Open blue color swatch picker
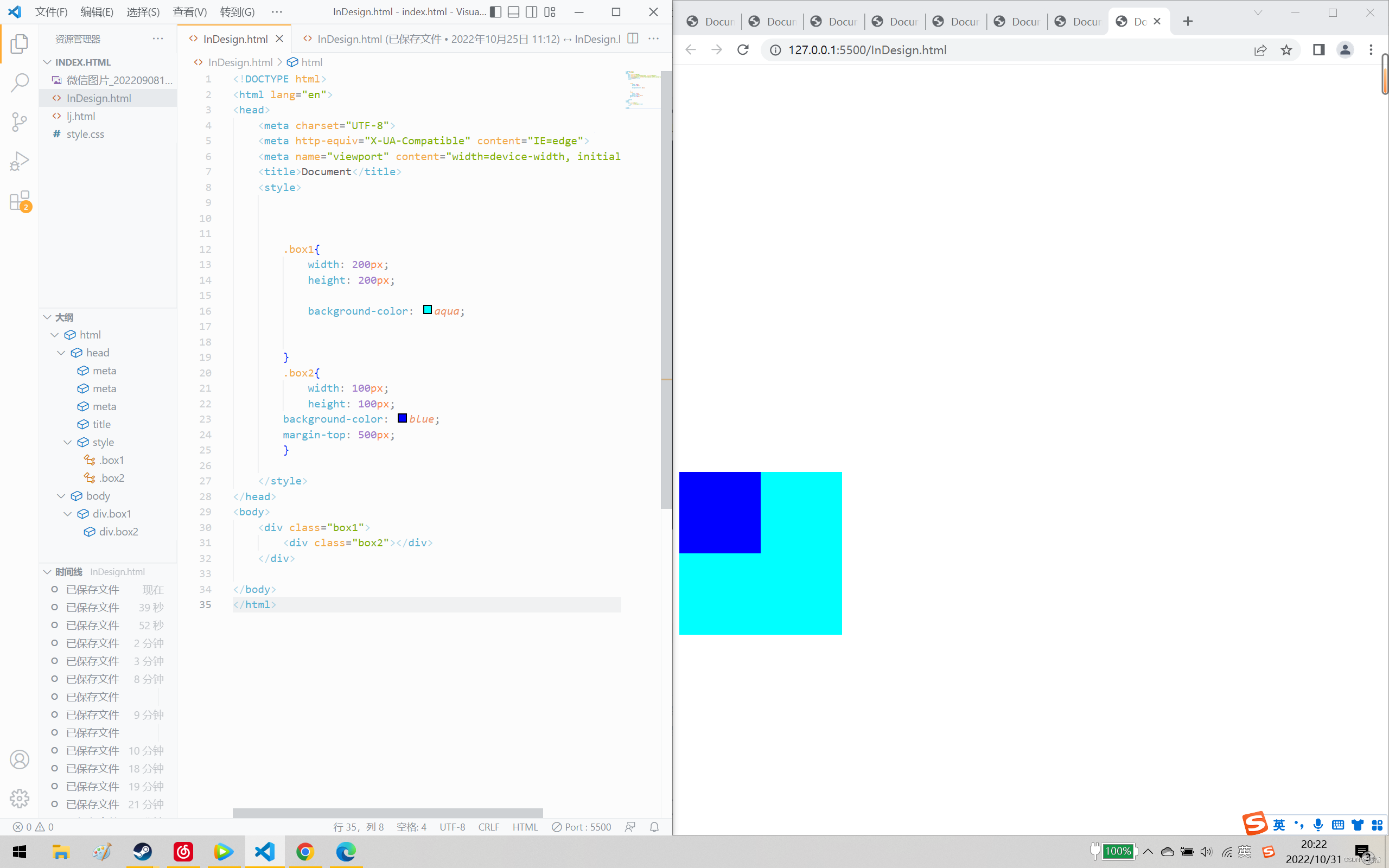The width and height of the screenshot is (1389, 868). 403,418
